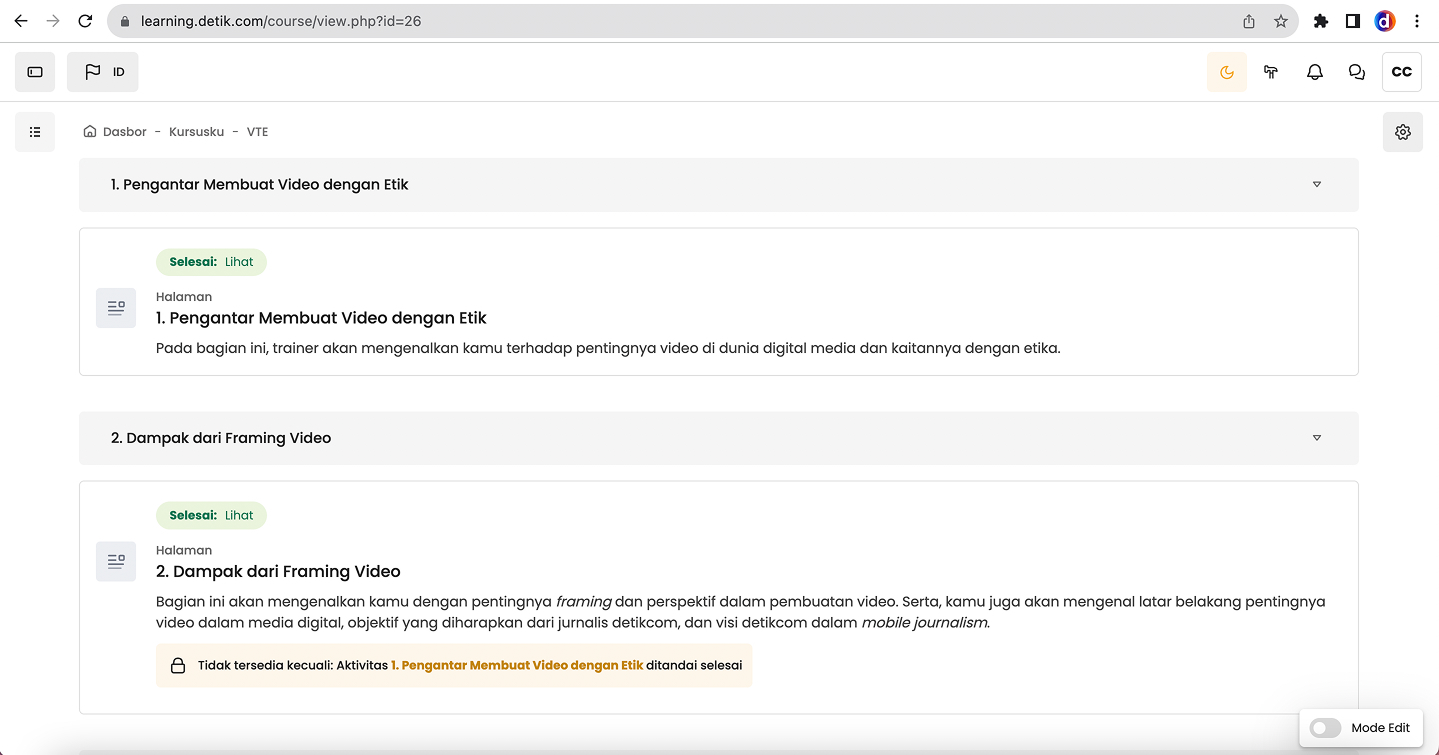Collapse section 2 Dampak dari Framing Video
The image size is (1439, 755).
(x=1316, y=438)
